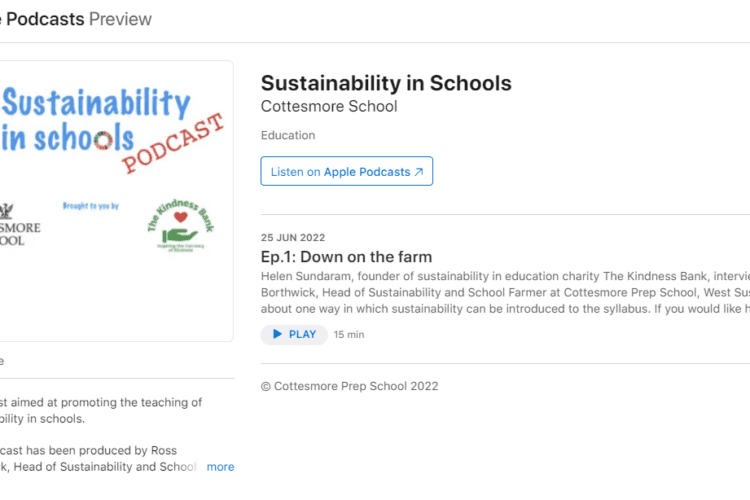Click the blue play triangle icon

coord(277,334)
